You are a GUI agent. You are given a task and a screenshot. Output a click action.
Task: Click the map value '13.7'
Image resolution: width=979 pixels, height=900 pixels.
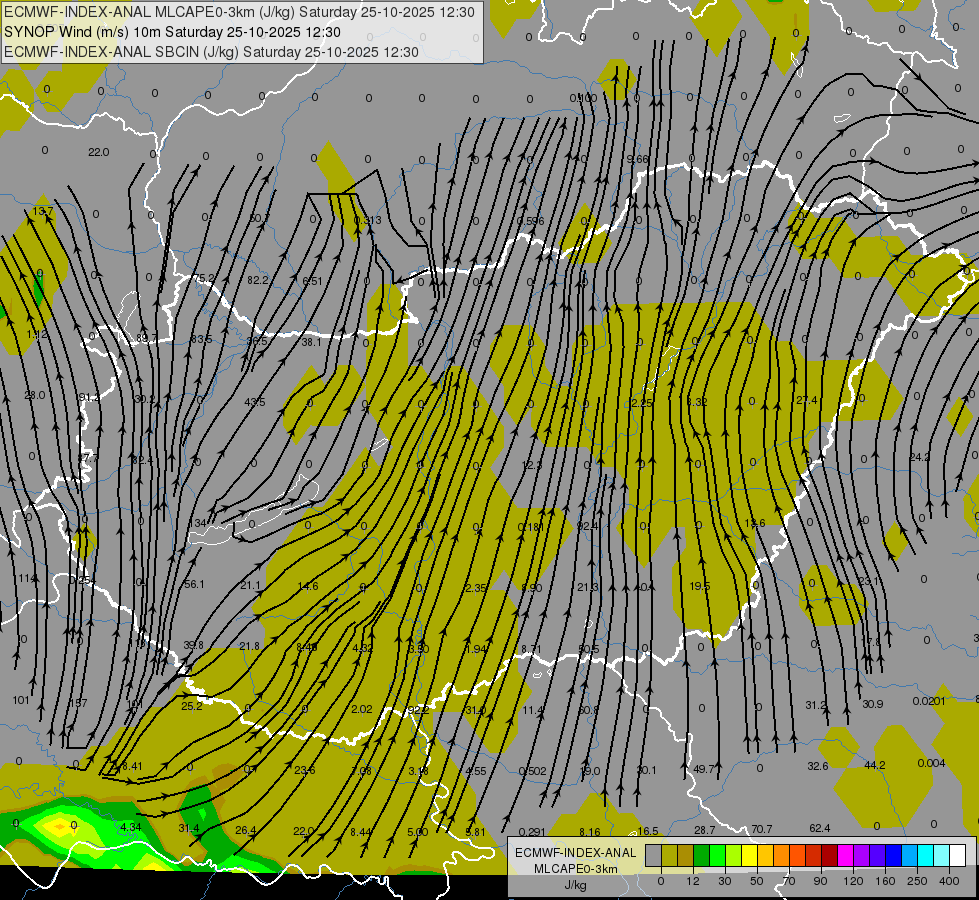pos(42,211)
